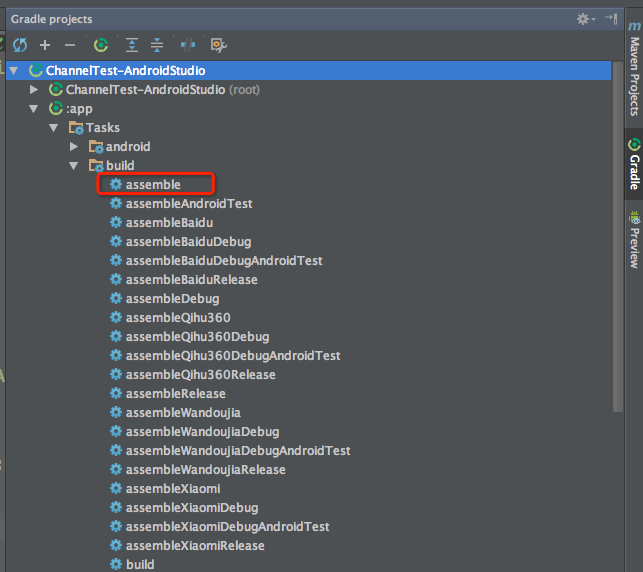Screen dimensions: 643x572
Task: Toggle offline mode toolbar icon
Action: pos(188,45)
